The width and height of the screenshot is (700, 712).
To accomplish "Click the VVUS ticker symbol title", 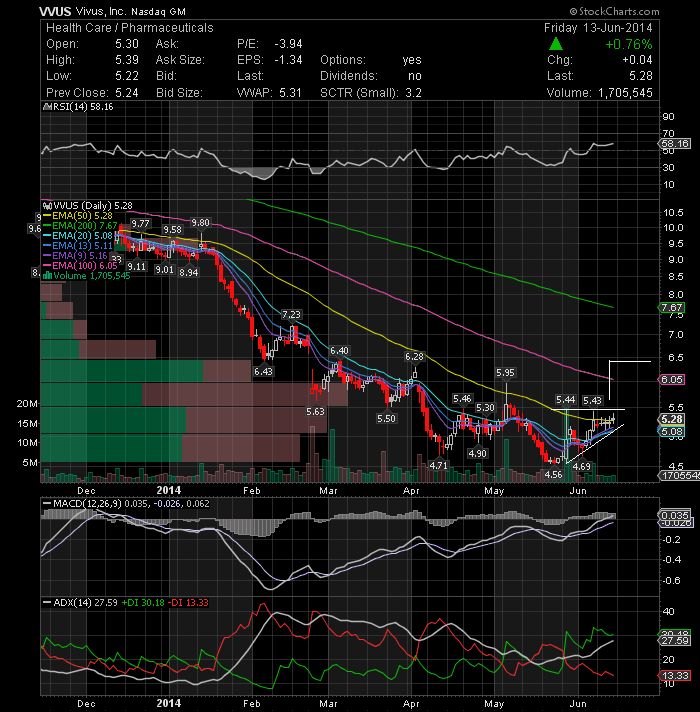I will coord(55,11).
